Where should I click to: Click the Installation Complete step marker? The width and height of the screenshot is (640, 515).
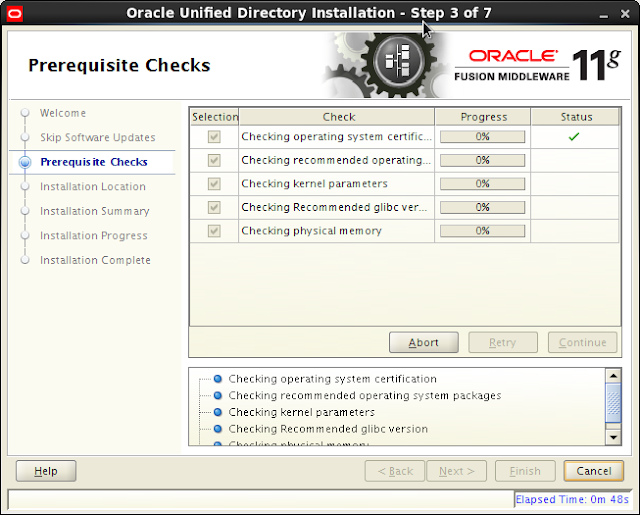[x=25, y=260]
